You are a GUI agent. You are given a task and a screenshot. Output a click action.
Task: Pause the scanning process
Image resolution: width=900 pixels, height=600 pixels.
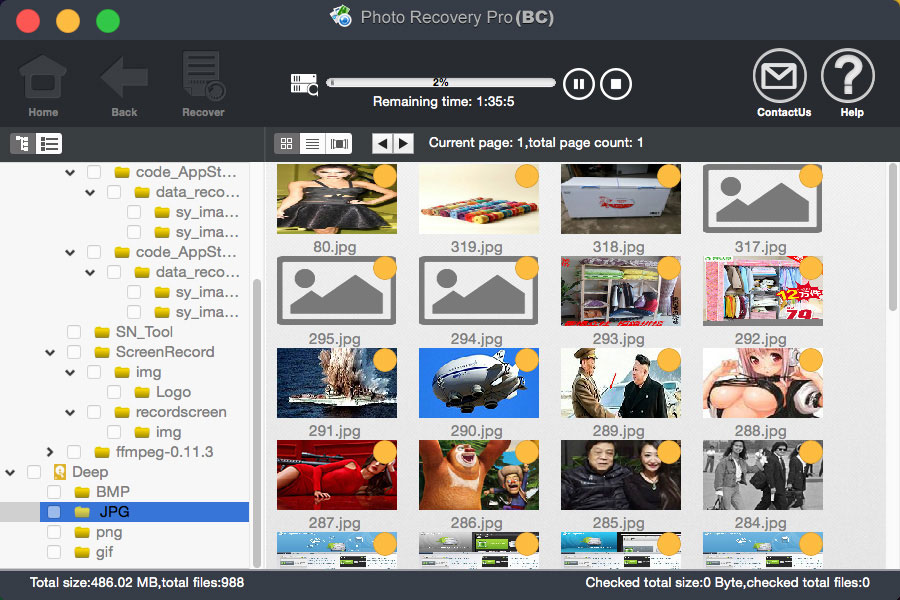[x=578, y=84]
